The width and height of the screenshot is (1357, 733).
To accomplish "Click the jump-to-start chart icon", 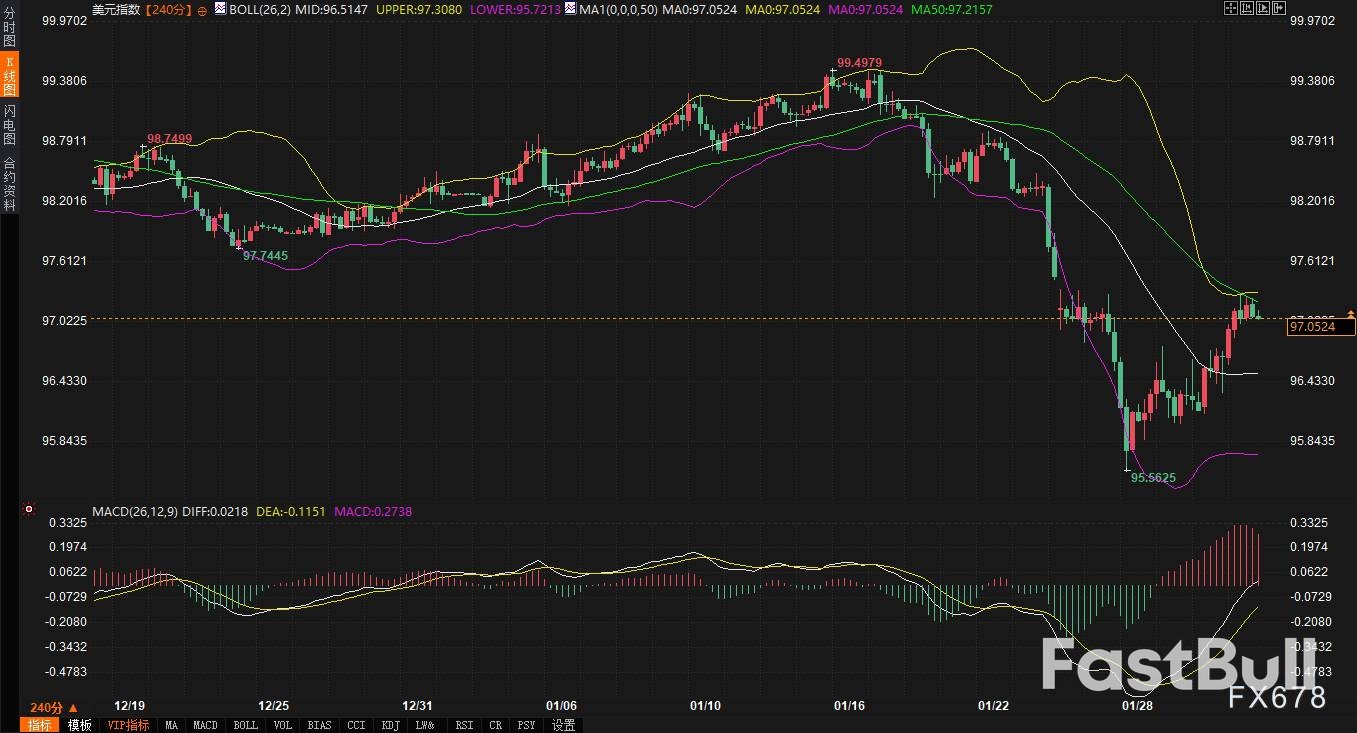I will tap(1245, 8).
